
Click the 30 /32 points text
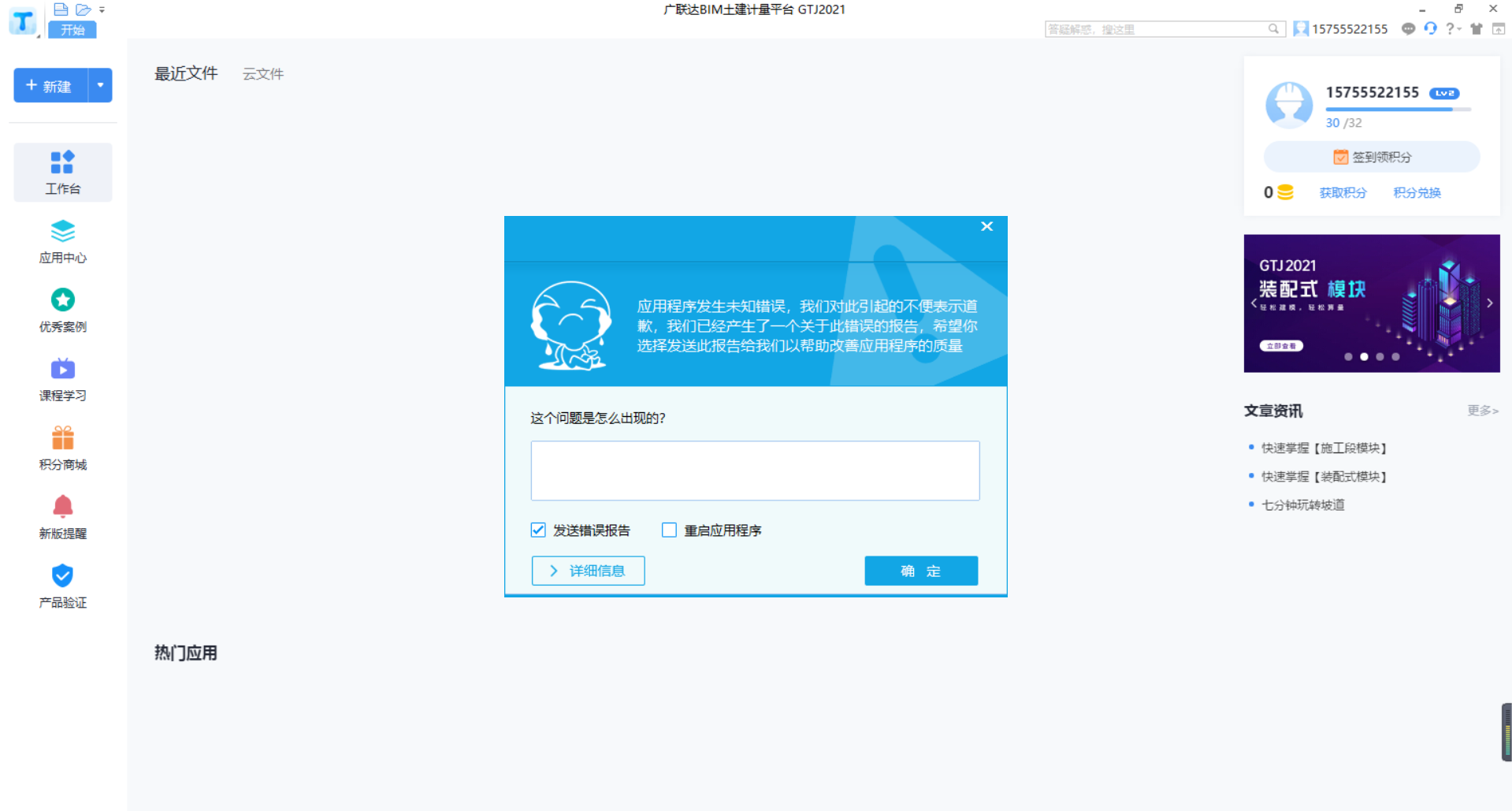(1343, 123)
